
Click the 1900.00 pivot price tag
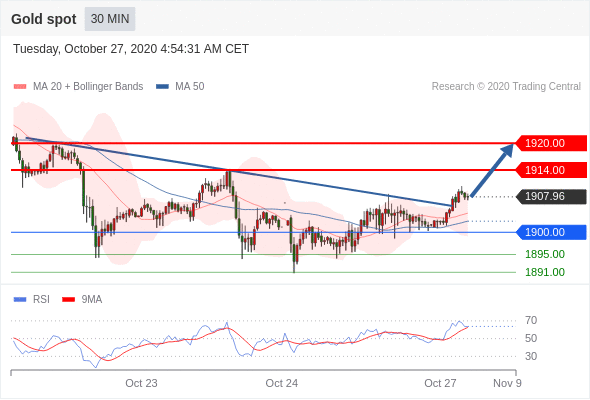pos(550,232)
